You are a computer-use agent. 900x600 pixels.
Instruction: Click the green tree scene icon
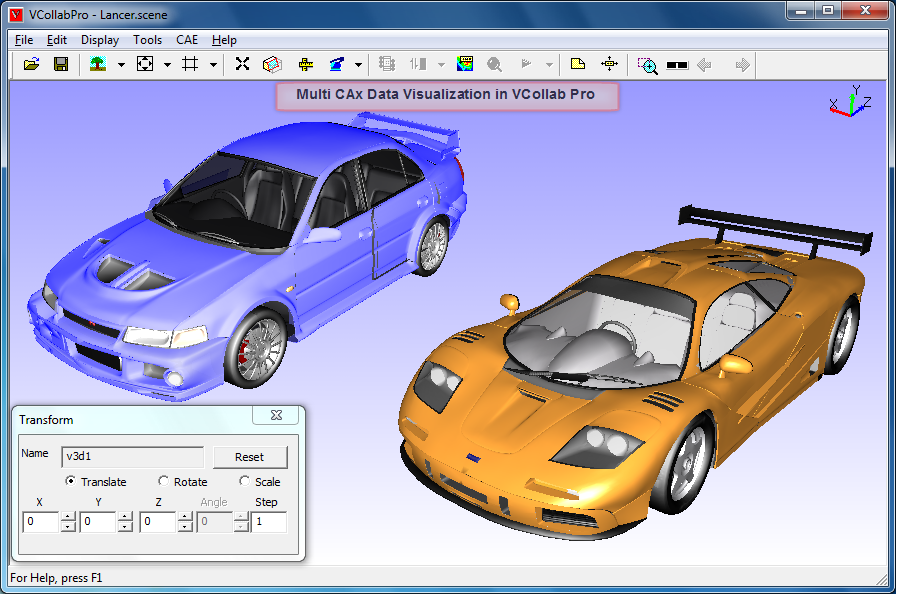coord(98,64)
